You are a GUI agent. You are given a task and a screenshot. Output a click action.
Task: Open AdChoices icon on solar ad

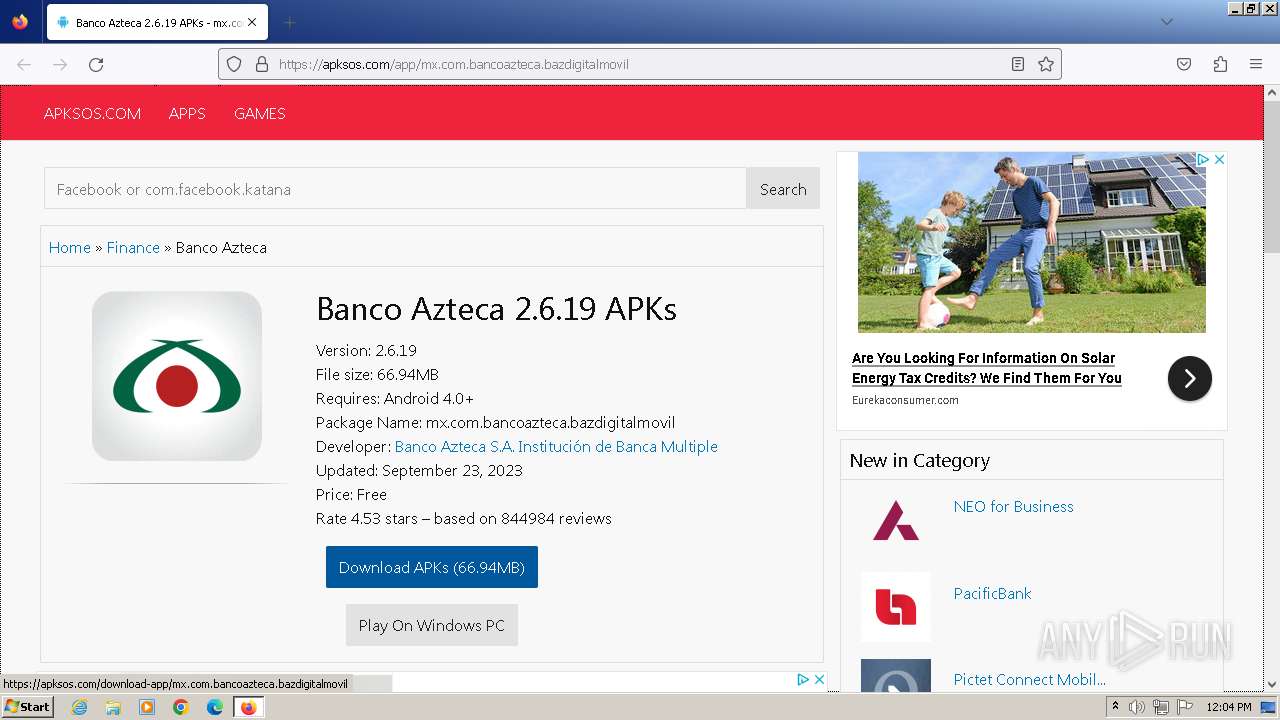[1204, 160]
